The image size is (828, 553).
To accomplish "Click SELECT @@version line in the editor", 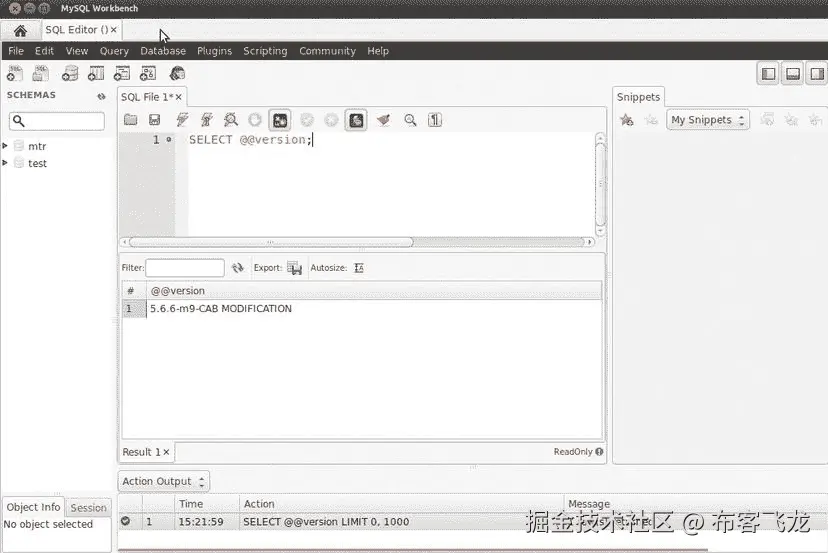I will [250, 140].
